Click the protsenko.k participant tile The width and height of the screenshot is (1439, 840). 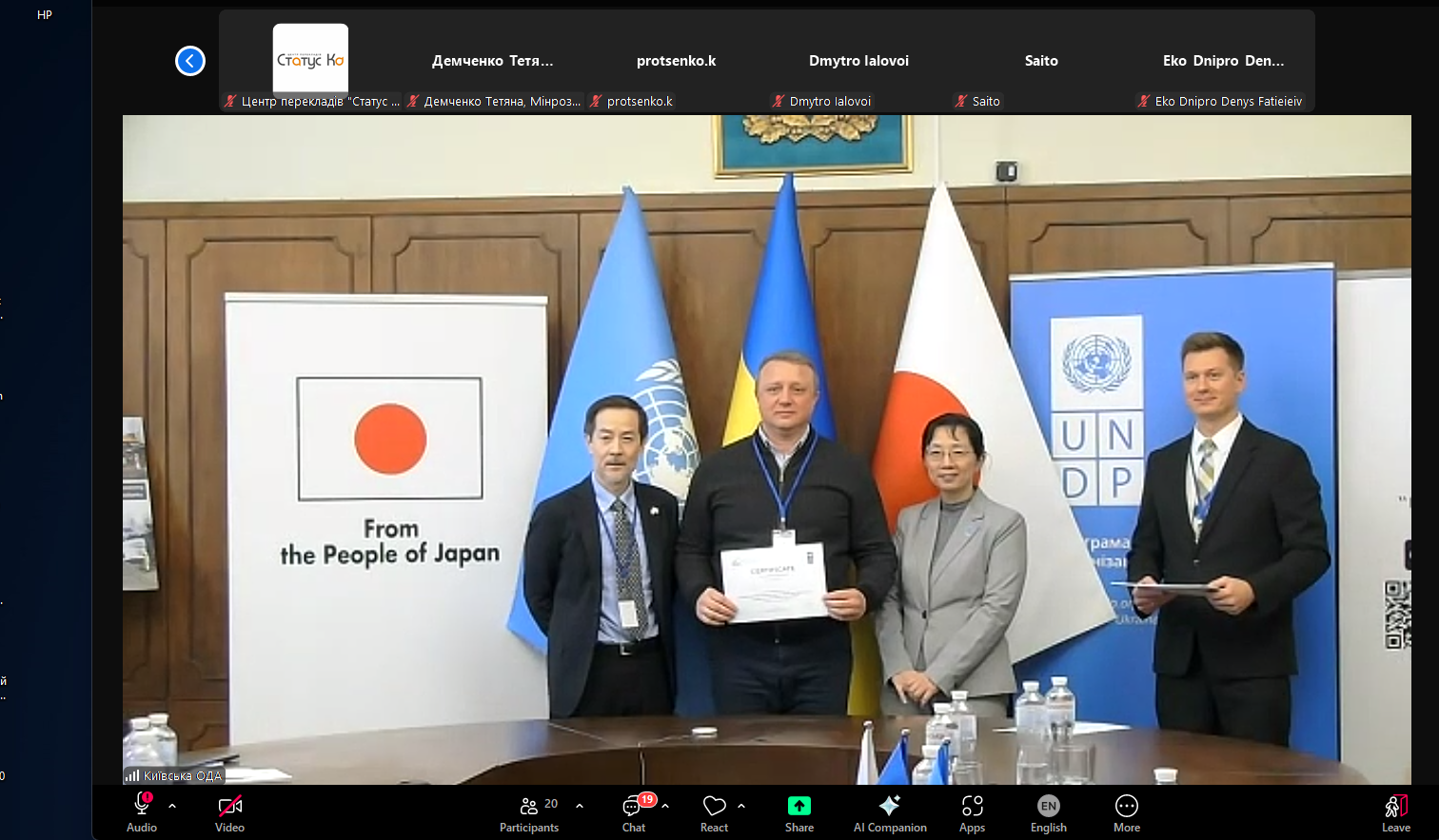(676, 61)
